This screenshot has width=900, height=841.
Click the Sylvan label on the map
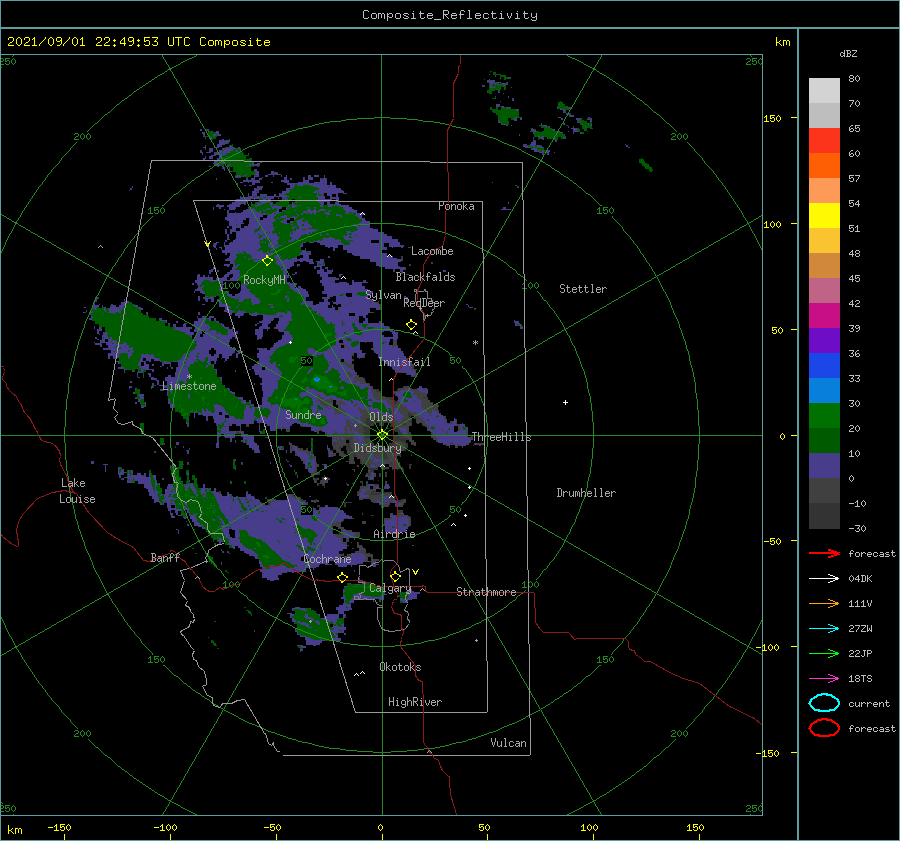383,295
